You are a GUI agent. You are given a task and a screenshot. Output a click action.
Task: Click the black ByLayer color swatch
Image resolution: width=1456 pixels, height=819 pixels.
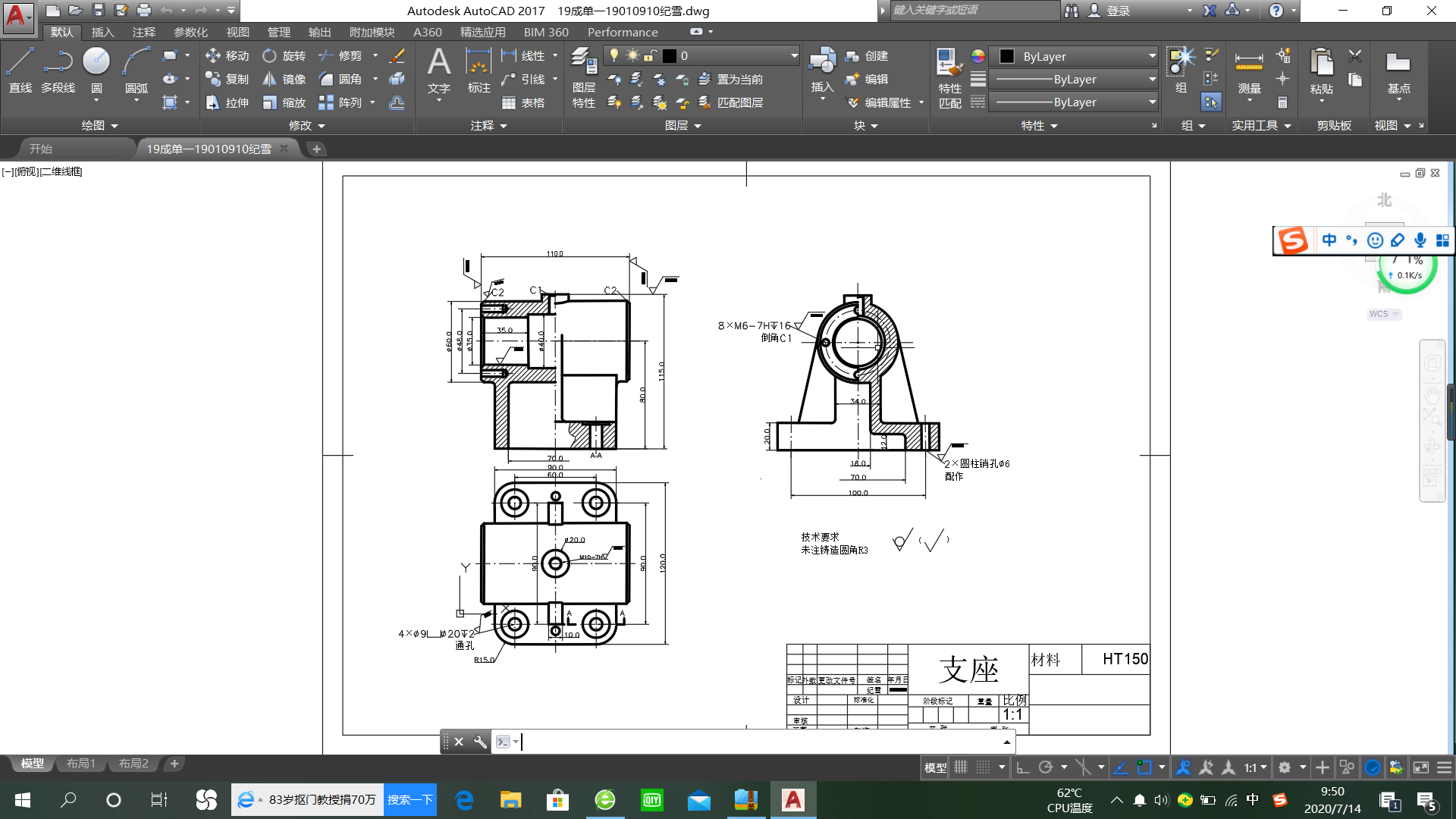pyautogui.click(x=1007, y=56)
